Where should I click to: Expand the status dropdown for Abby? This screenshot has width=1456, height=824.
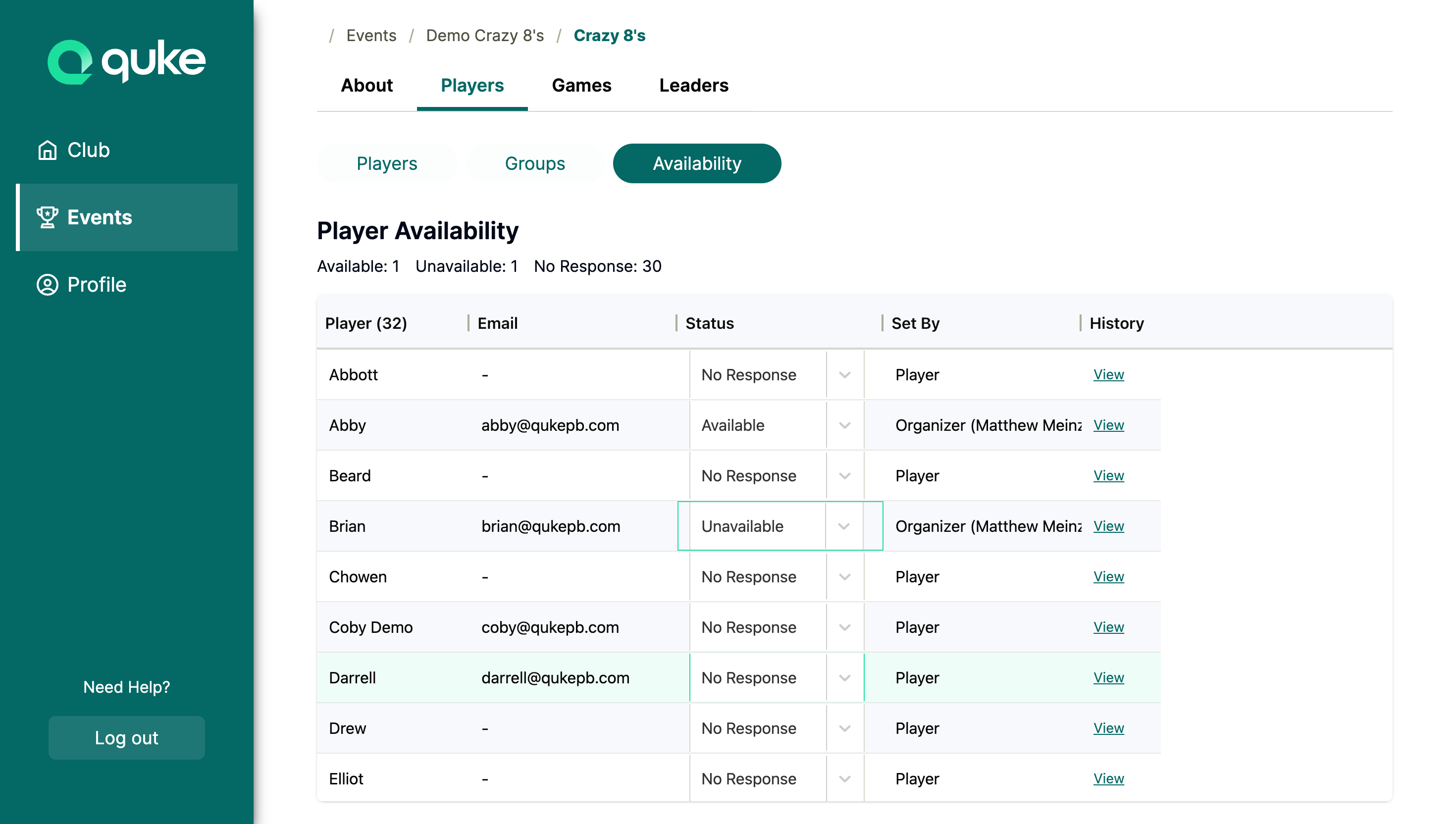point(844,425)
